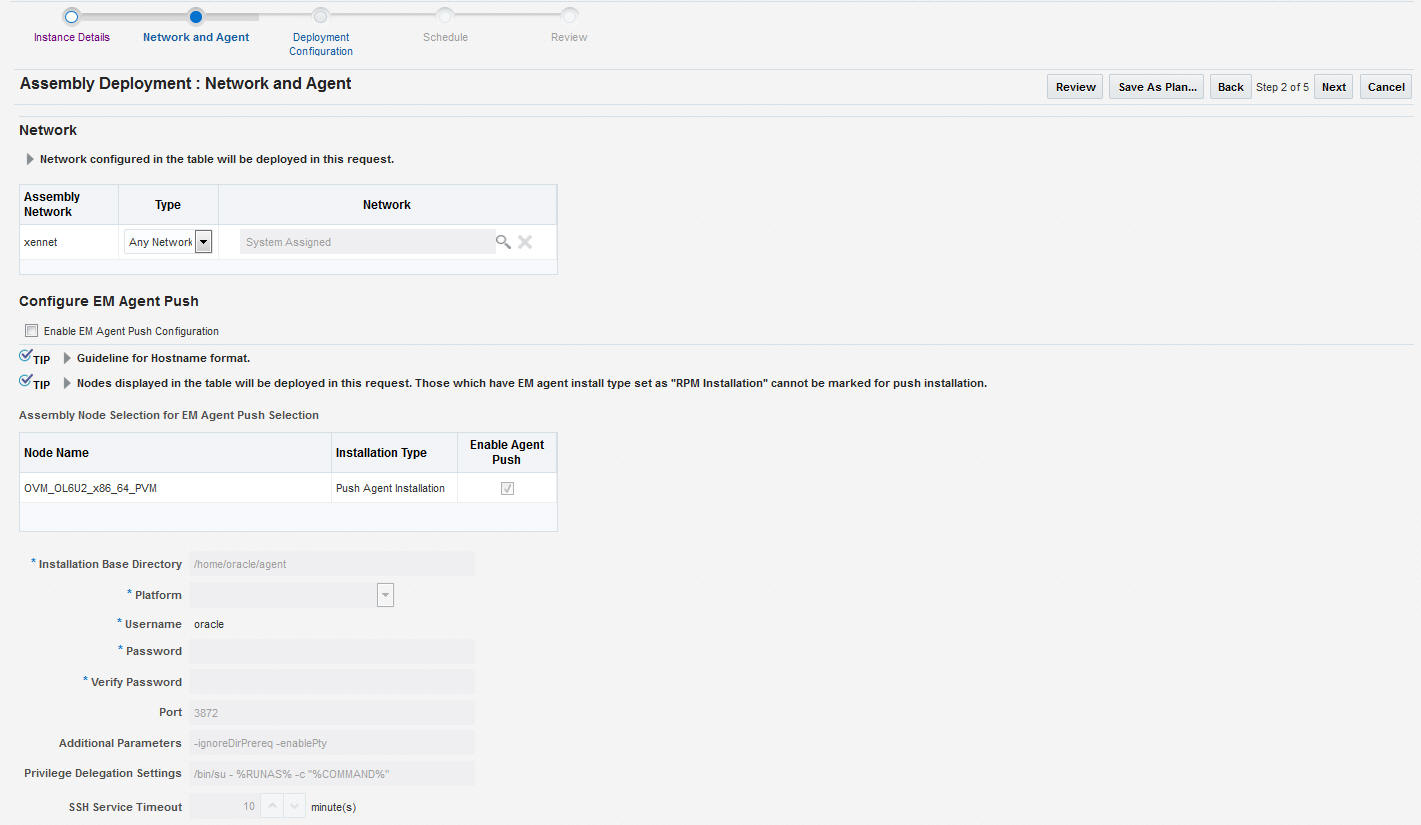Decrease SSH Service Timeout value

point(294,806)
